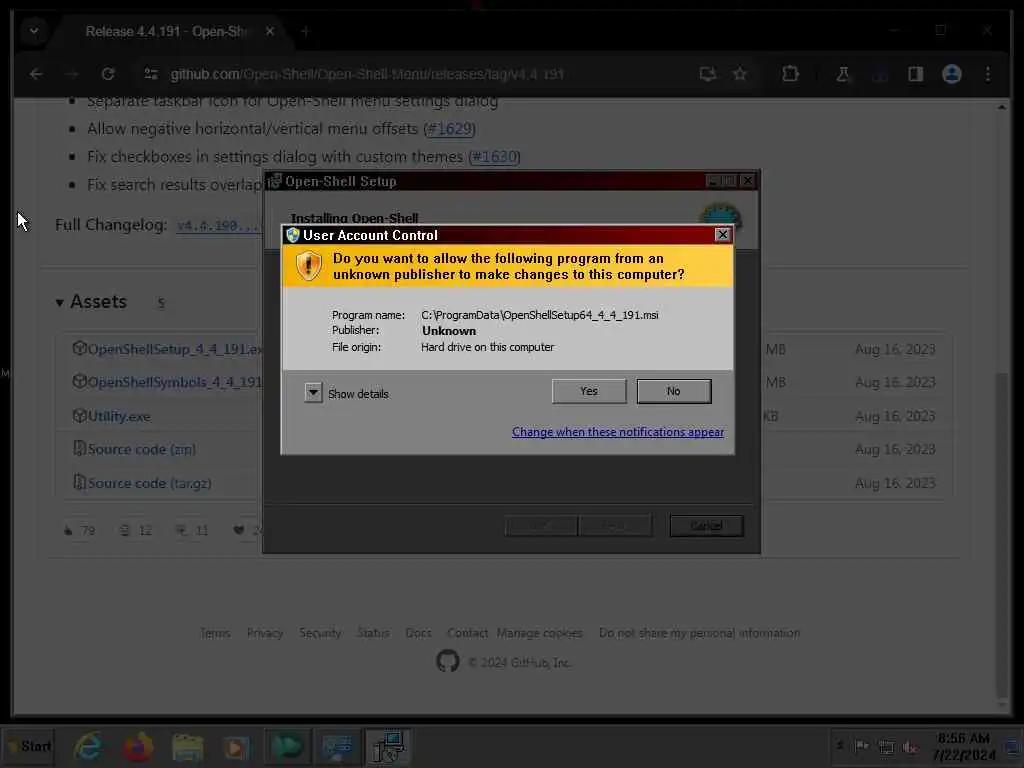Go back in Chrome browser

click(36, 74)
